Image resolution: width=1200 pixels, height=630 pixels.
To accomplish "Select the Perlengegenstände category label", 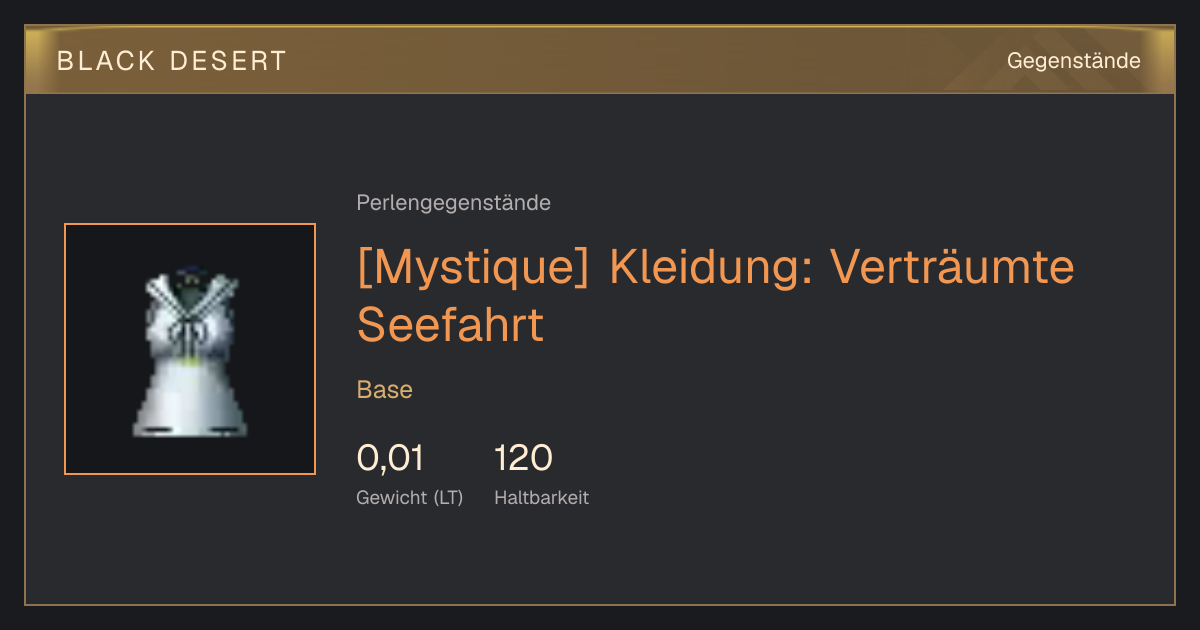I will (x=453, y=203).
